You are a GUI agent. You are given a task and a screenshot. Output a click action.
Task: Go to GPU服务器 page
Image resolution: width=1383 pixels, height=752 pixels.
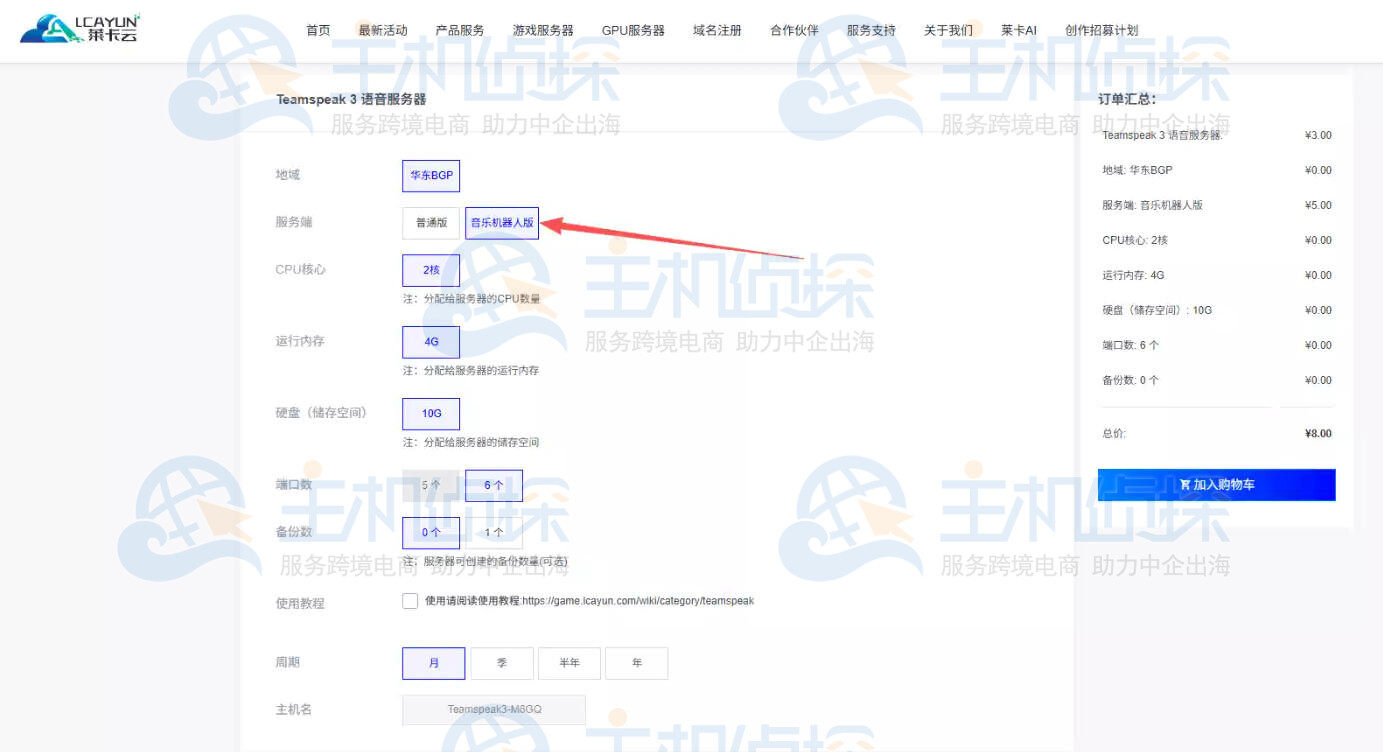point(633,31)
